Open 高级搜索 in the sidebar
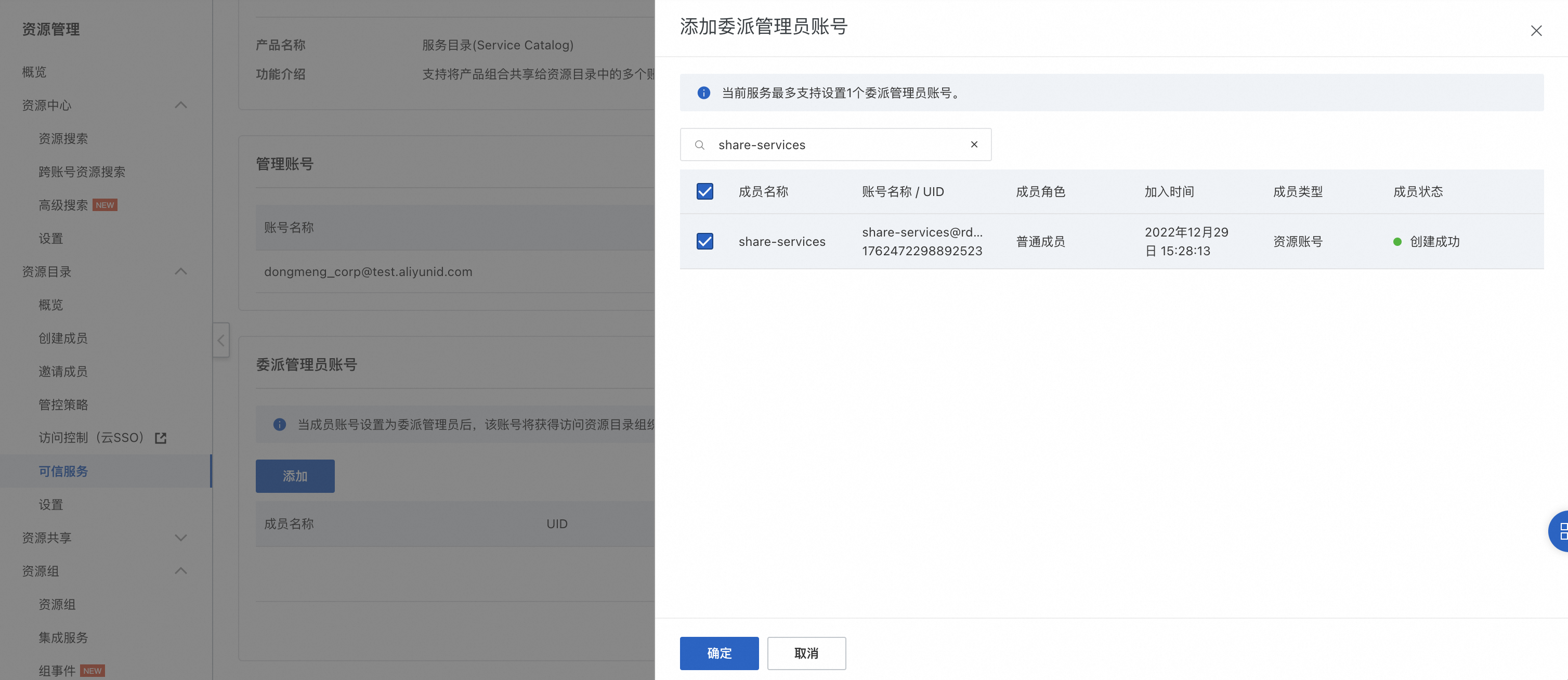1568x680 pixels. pyautogui.click(x=63, y=205)
